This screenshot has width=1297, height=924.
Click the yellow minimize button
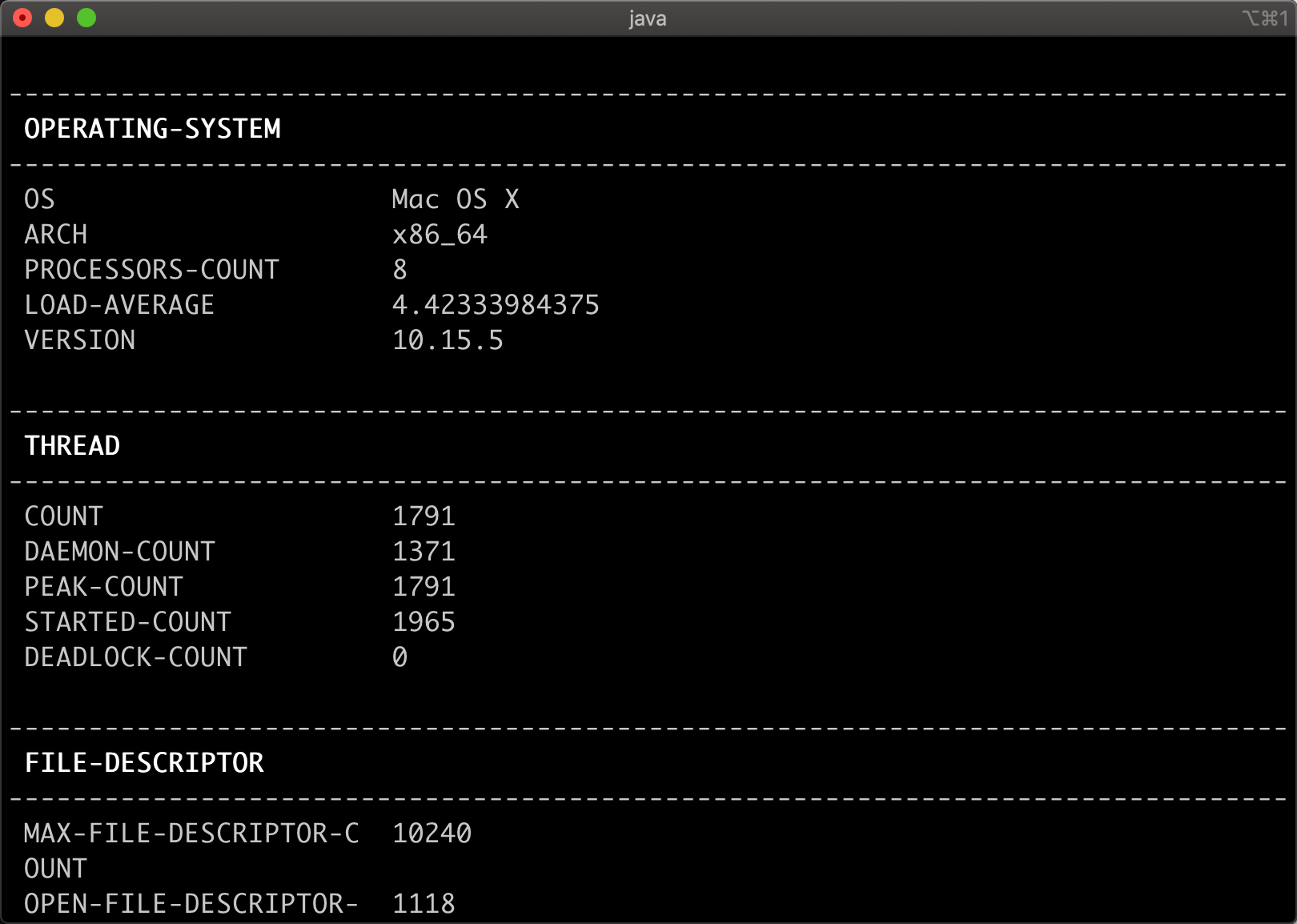coord(54,17)
